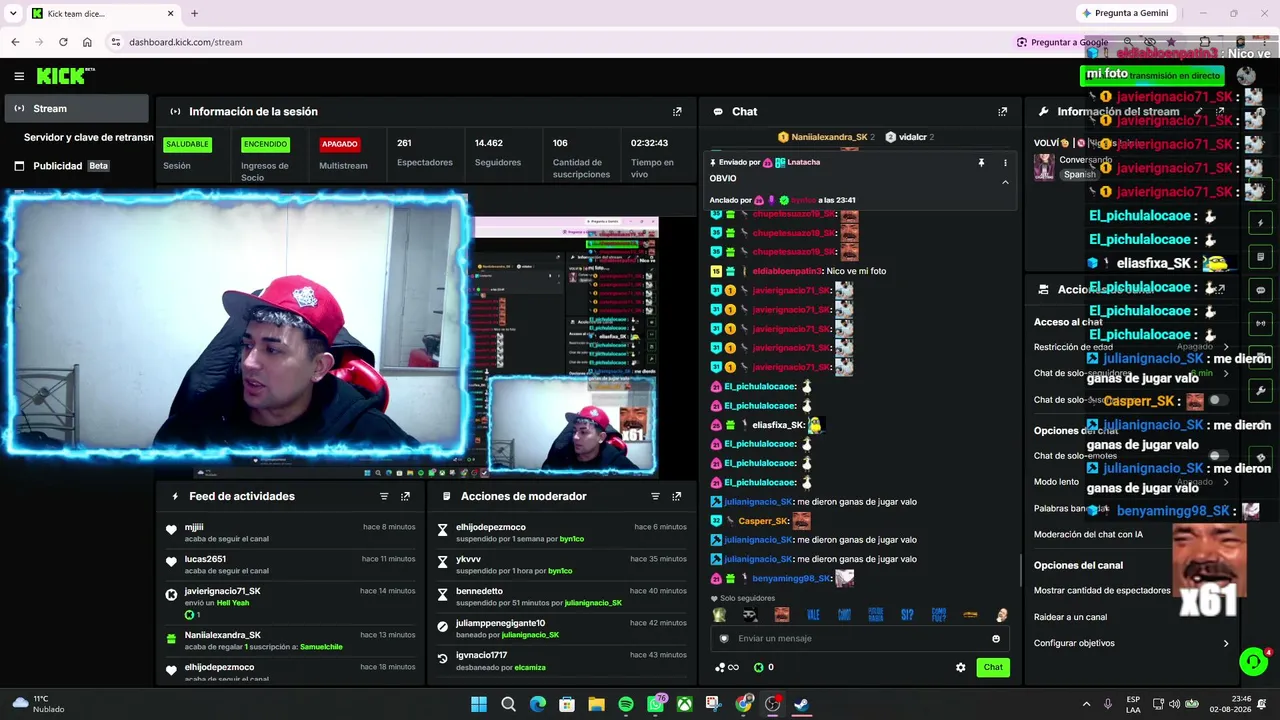Select lucas2651 in activity feed
Screen dimensions: 1280x720
click(x=205, y=559)
